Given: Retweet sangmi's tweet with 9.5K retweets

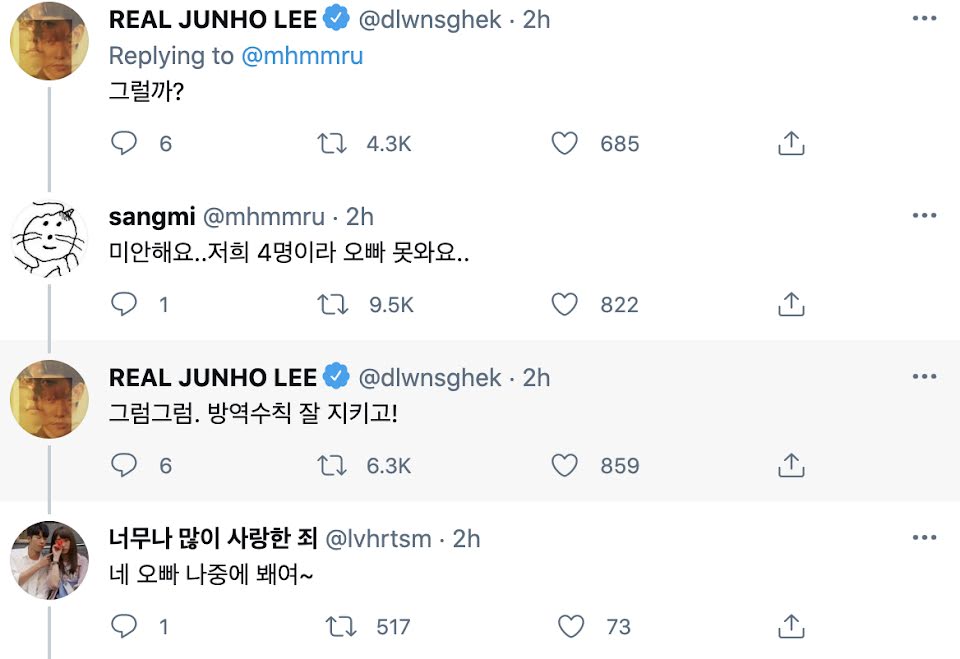Looking at the screenshot, I should pyautogui.click(x=332, y=304).
